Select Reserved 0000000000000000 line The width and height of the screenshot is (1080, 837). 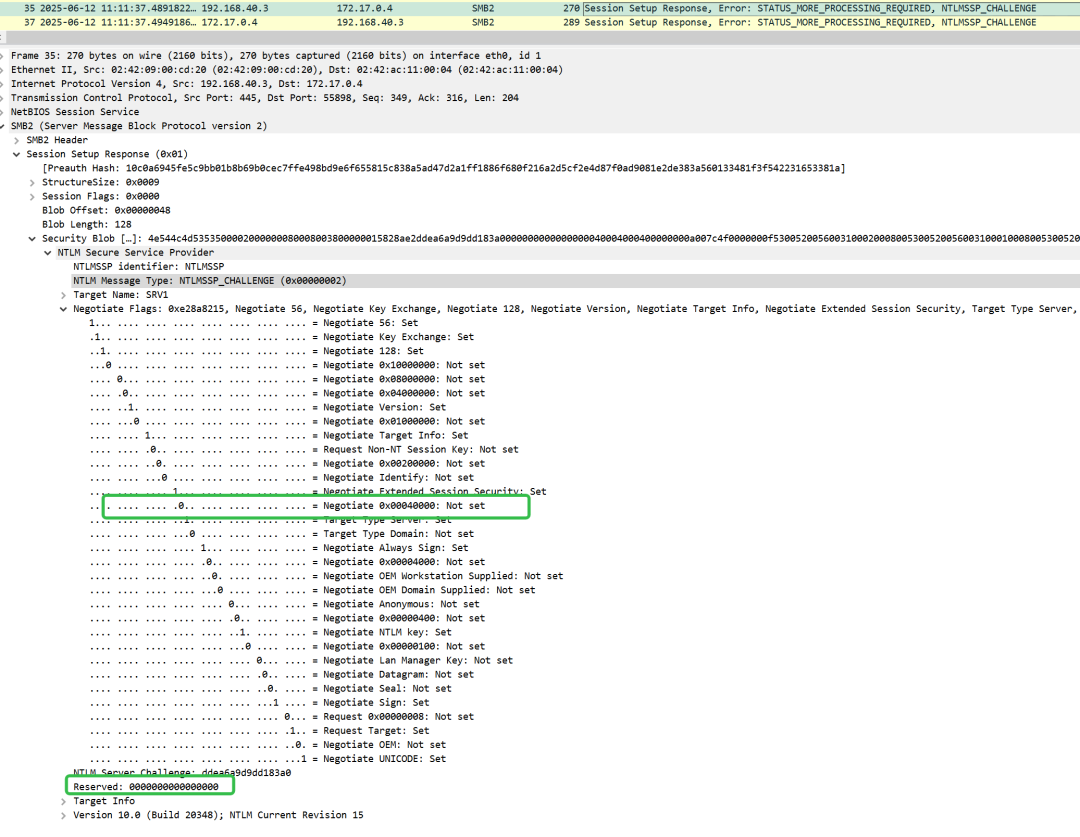pyautogui.click(x=146, y=787)
